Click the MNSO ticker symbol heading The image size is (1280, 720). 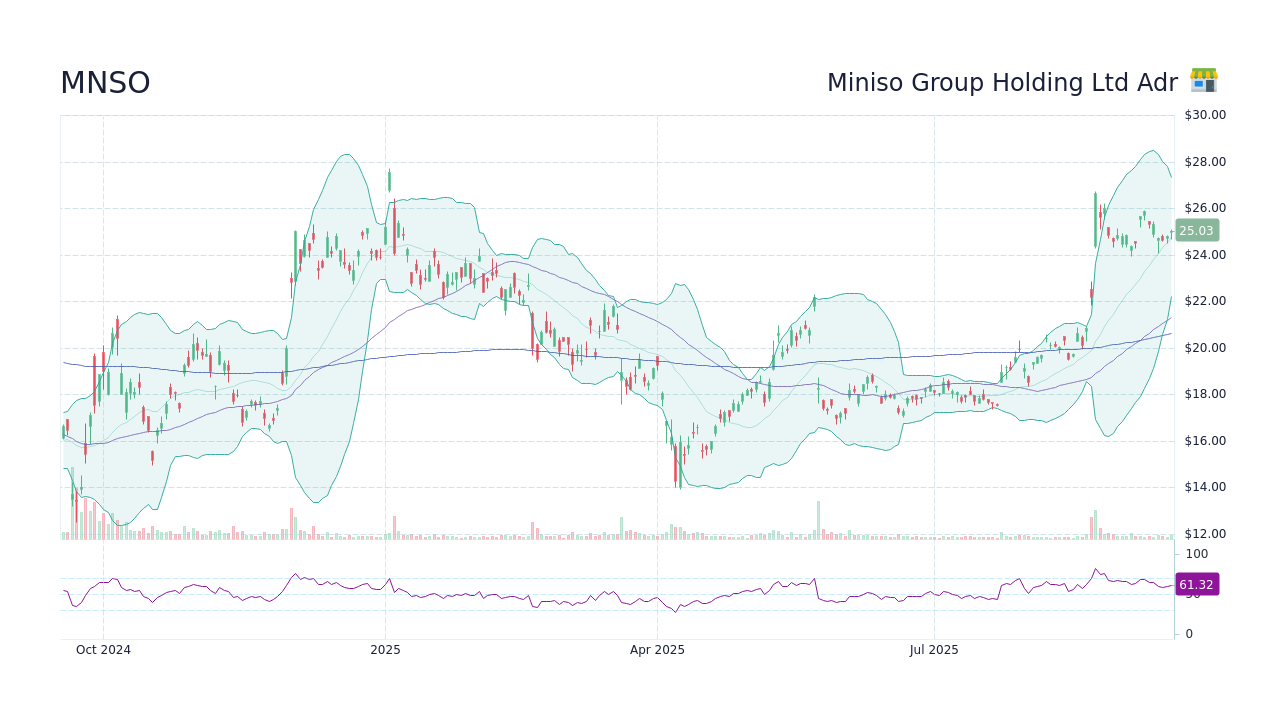tap(104, 82)
